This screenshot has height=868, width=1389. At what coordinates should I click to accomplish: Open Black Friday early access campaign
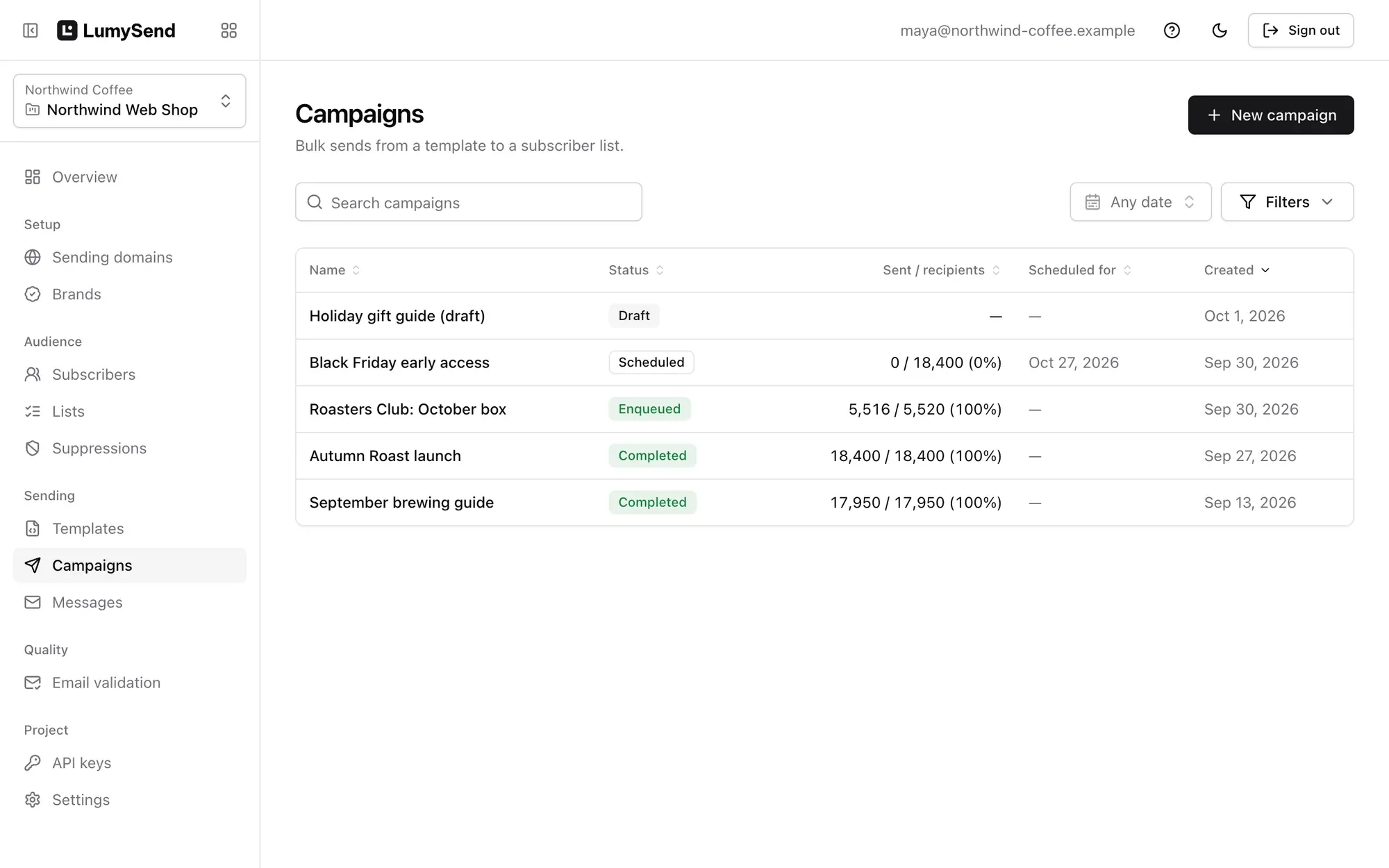[x=399, y=362]
